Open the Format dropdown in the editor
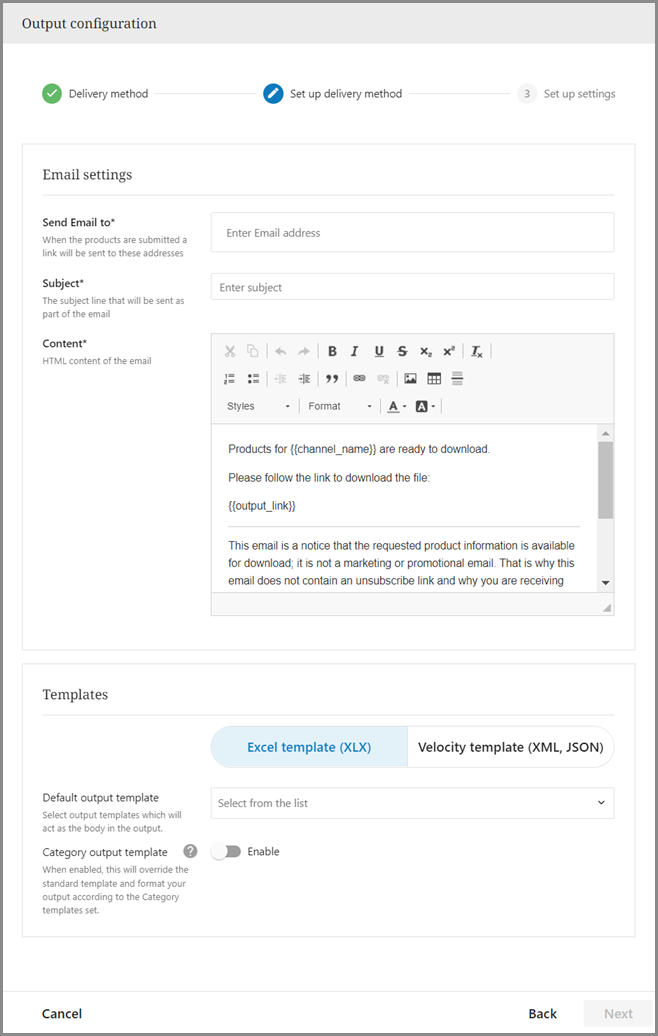Viewport: 658px width, 1036px height. 340,406
